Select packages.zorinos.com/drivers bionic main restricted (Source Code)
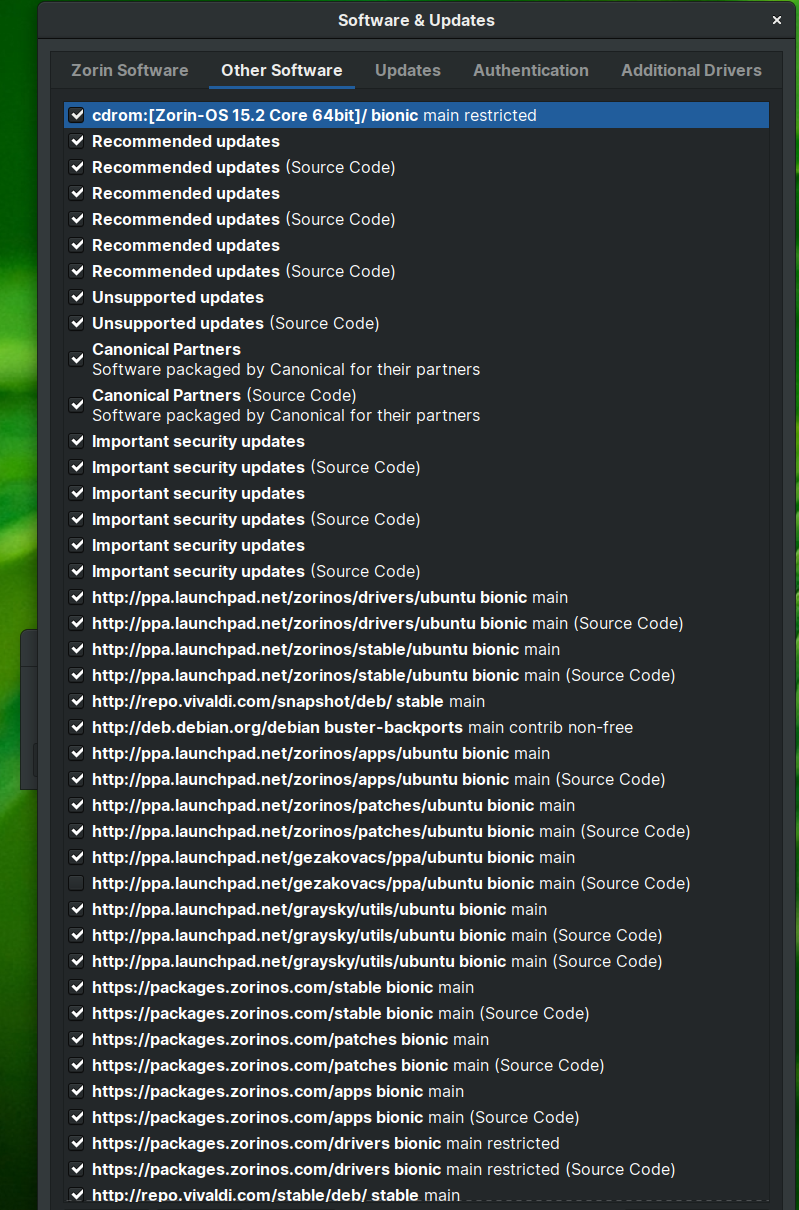This screenshot has height=1210, width=799. pyautogui.click(x=383, y=1169)
